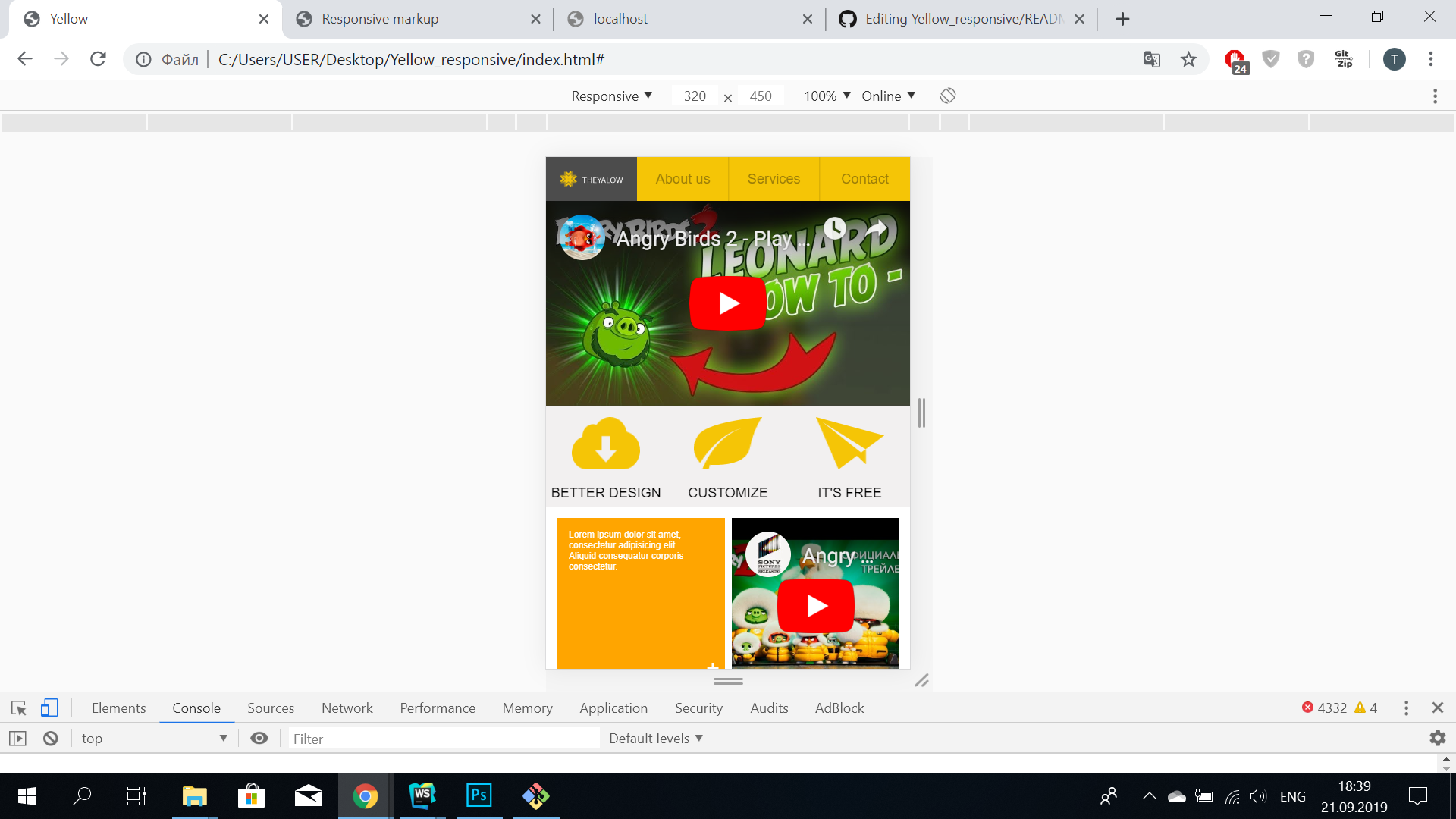Click the Services nav link
Viewport: 1456px width, 819px height.
[773, 179]
